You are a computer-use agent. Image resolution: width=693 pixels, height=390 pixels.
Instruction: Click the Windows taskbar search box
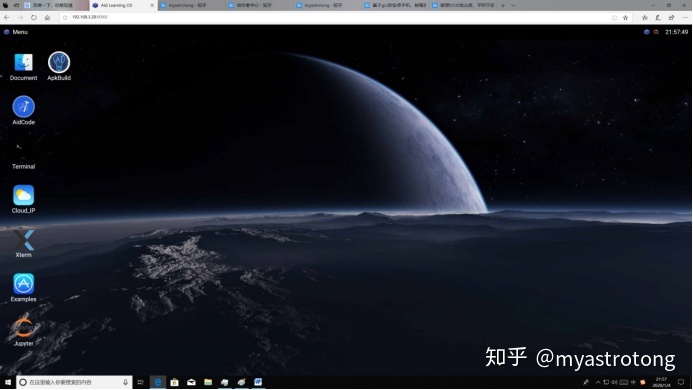(x=74, y=382)
